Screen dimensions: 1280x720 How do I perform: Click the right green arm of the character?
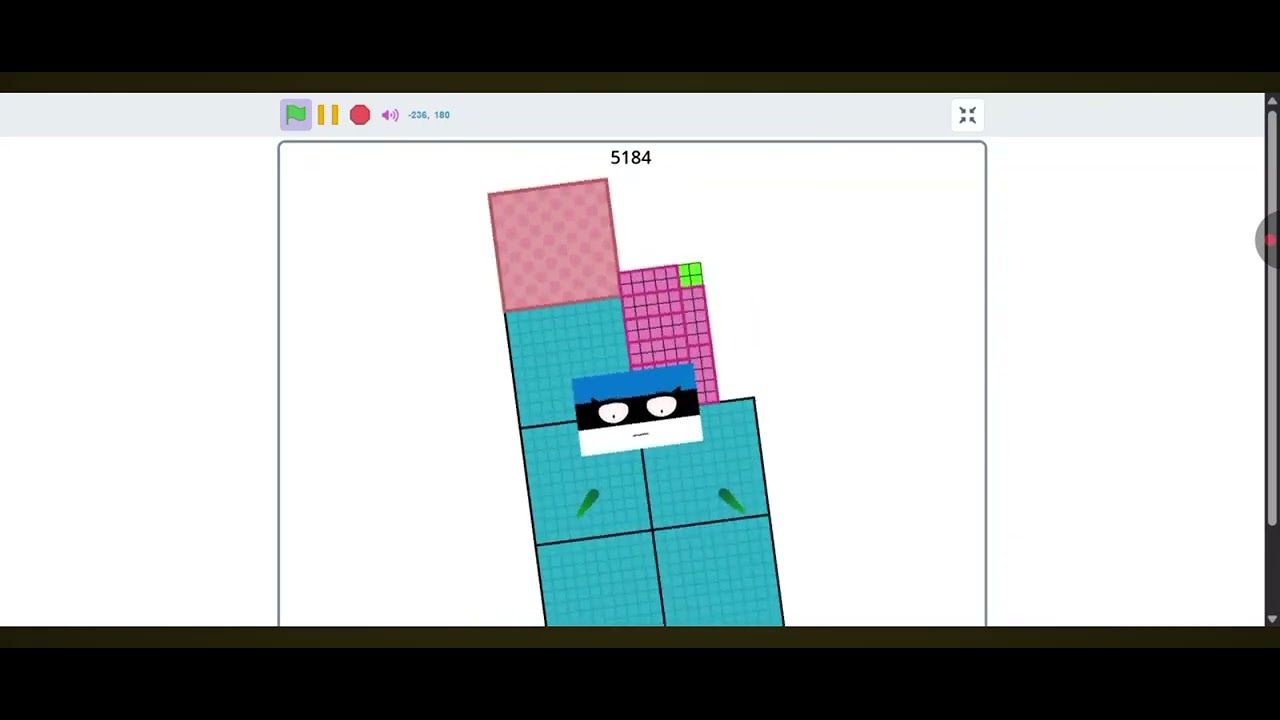click(x=731, y=501)
